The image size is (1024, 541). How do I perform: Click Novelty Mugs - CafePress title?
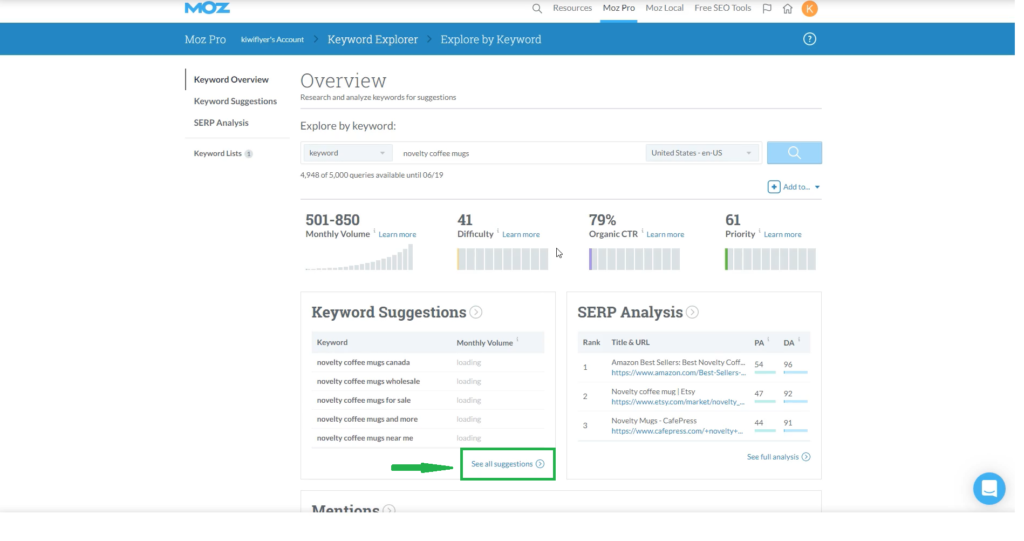pos(654,421)
